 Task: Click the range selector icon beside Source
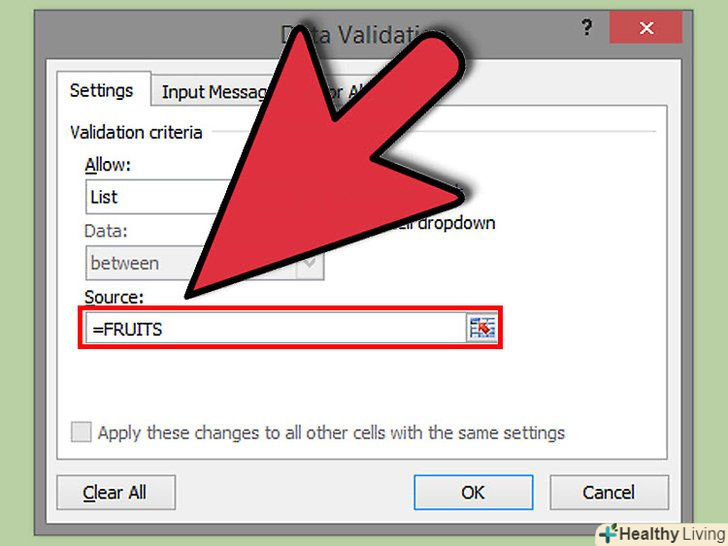481,328
